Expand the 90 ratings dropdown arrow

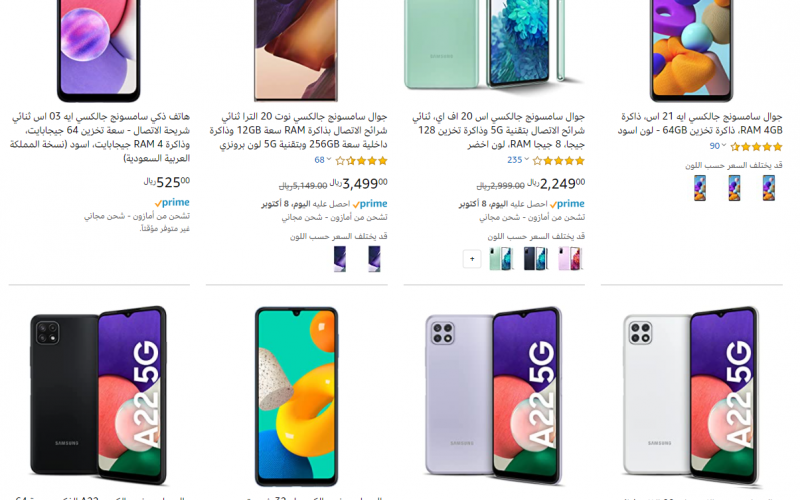pyautogui.click(x=723, y=145)
